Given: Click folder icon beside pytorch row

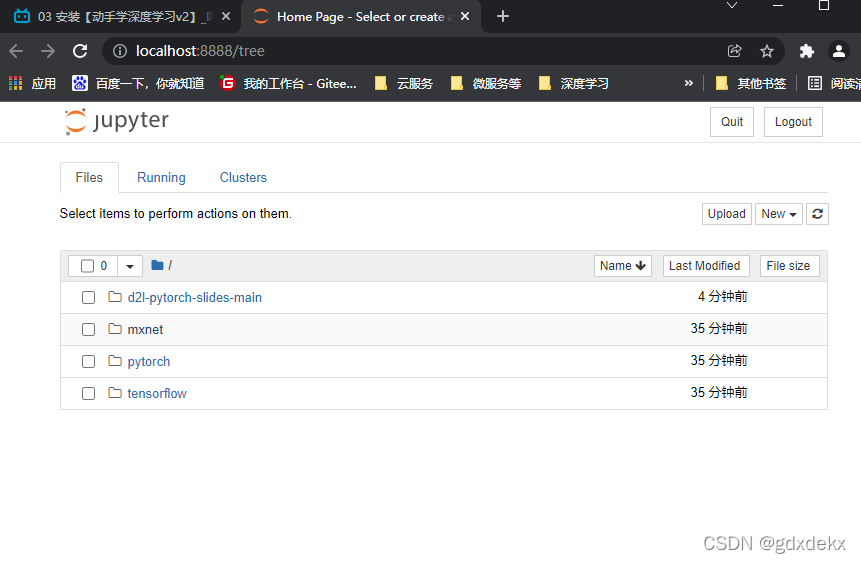Looking at the screenshot, I should pyautogui.click(x=115, y=361).
